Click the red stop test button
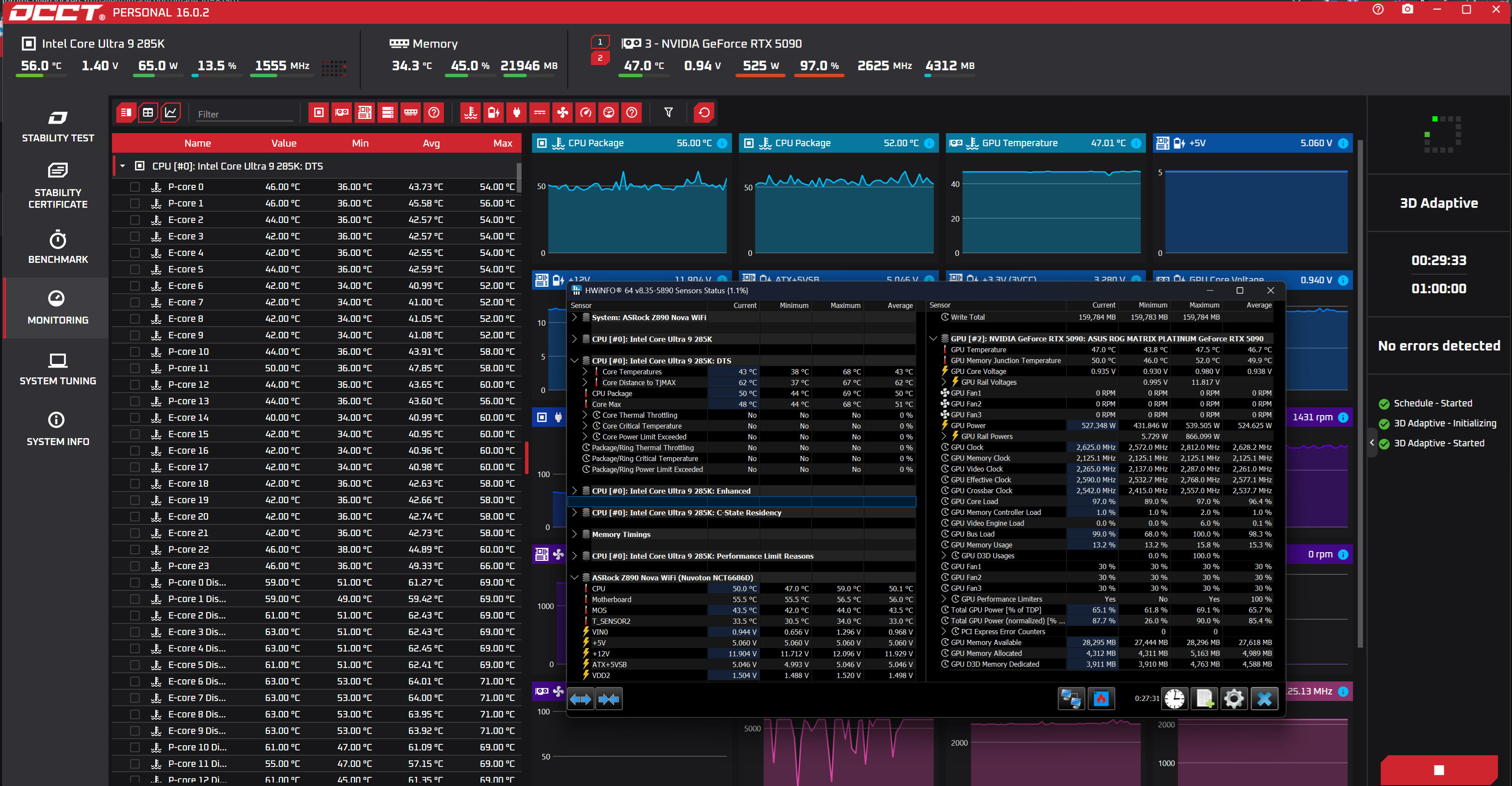The width and height of the screenshot is (1512, 786). click(x=1438, y=770)
